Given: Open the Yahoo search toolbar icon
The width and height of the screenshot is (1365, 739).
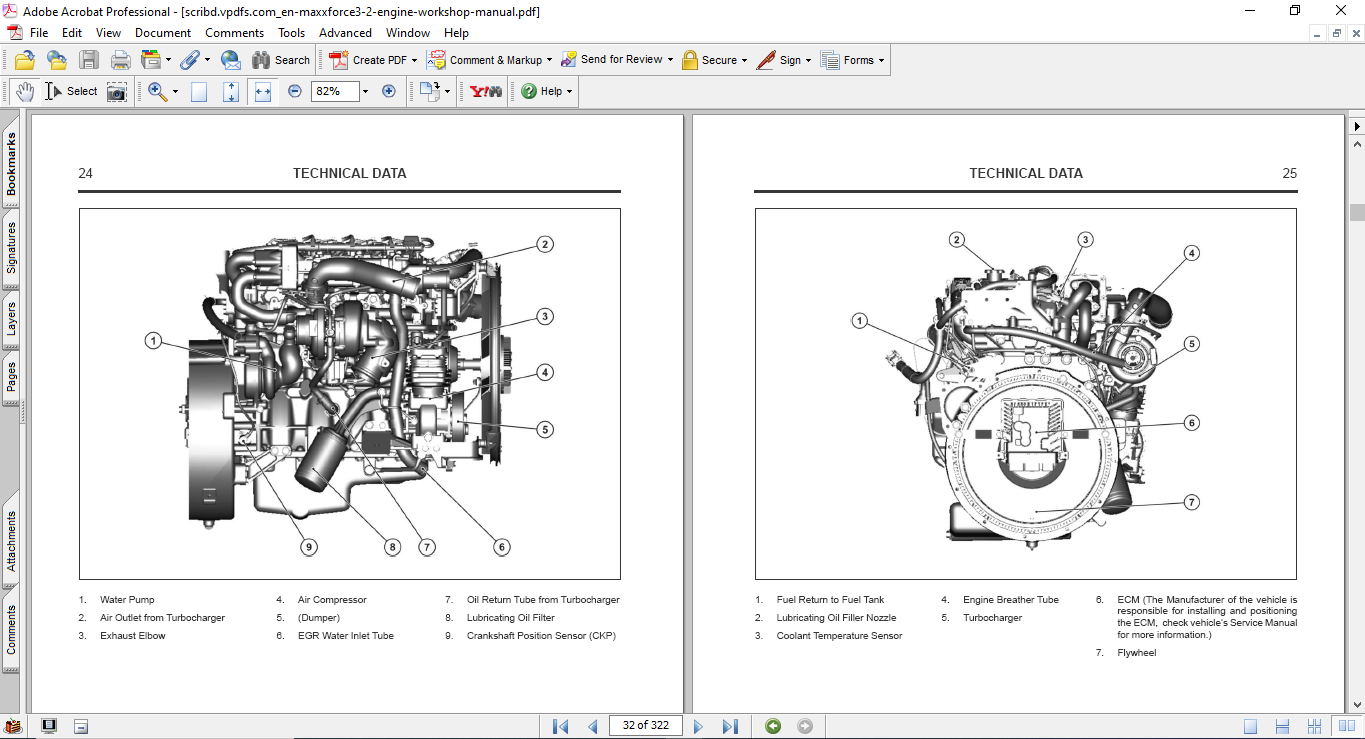Looking at the screenshot, I should 486,91.
